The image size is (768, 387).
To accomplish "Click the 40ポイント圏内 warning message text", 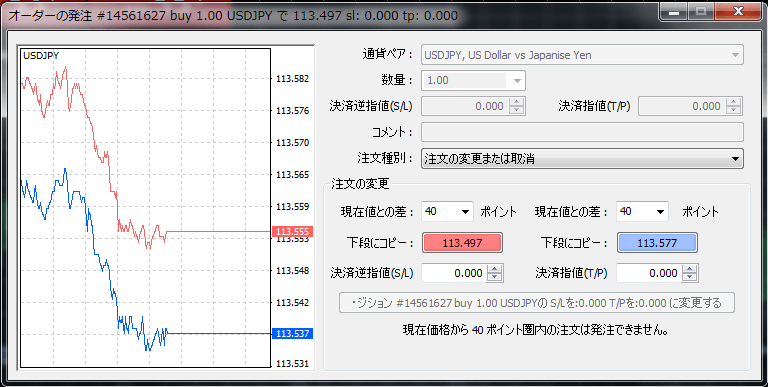I will click(536, 330).
